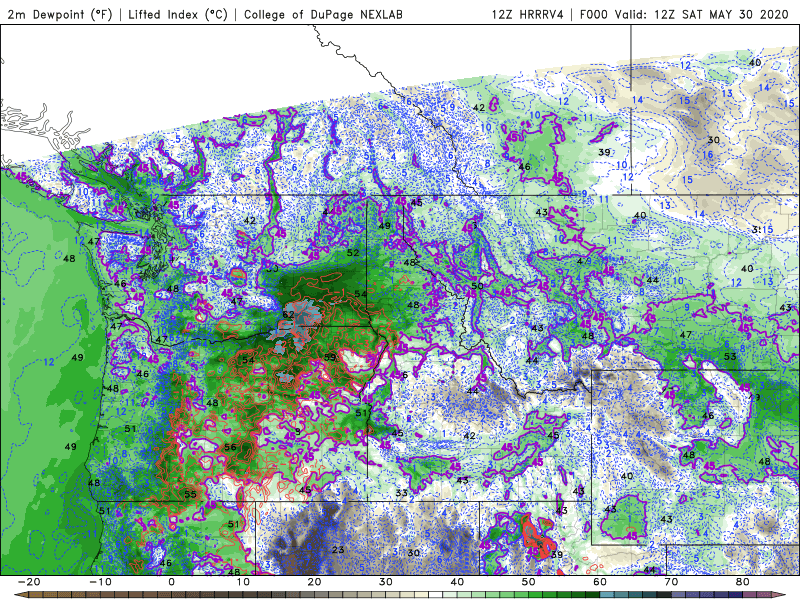Click the 'College of DuPage NEXLAB' label
This screenshot has height=600, width=800.
point(323,14)
